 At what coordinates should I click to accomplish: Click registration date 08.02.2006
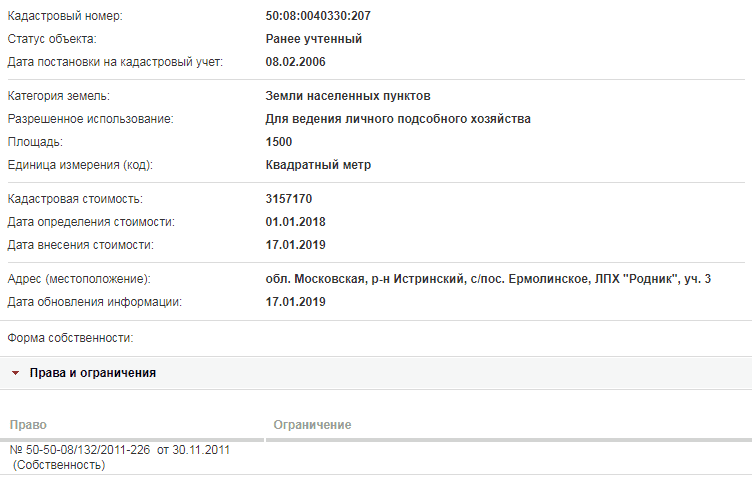295,62
